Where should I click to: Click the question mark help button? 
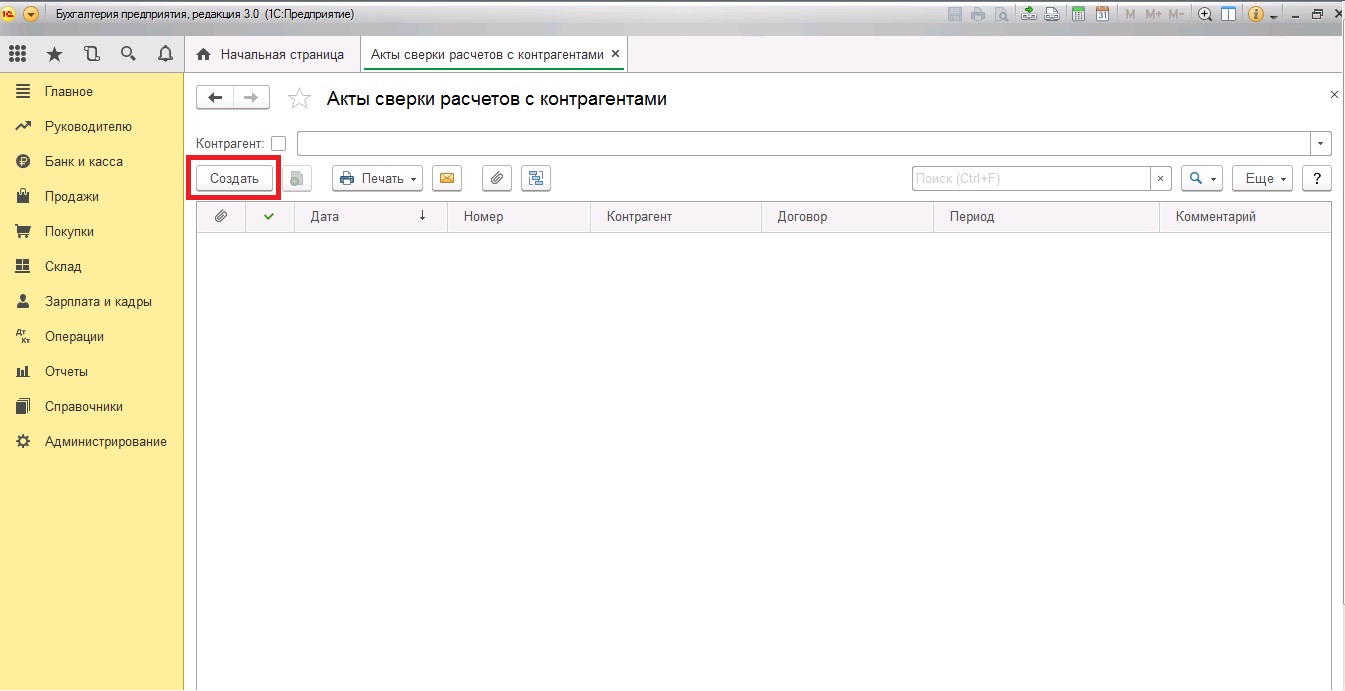pyautogui.click(x=1317, y=179)
